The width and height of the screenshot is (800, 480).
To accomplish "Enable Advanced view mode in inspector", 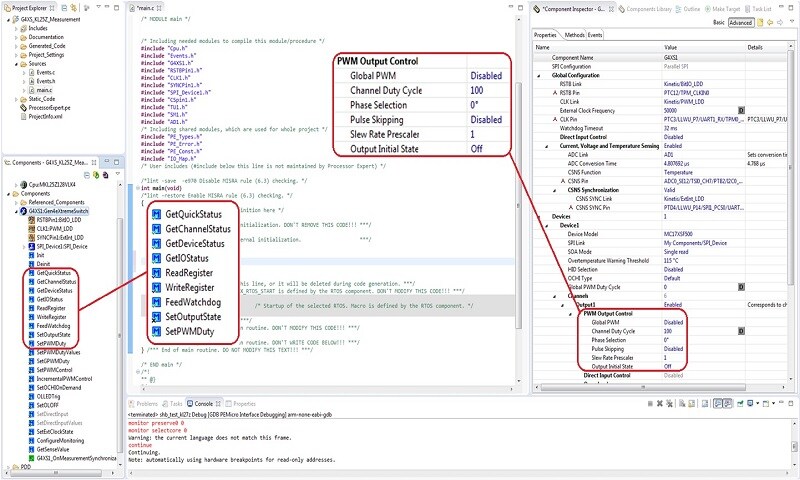I will [x=740, y=21].
